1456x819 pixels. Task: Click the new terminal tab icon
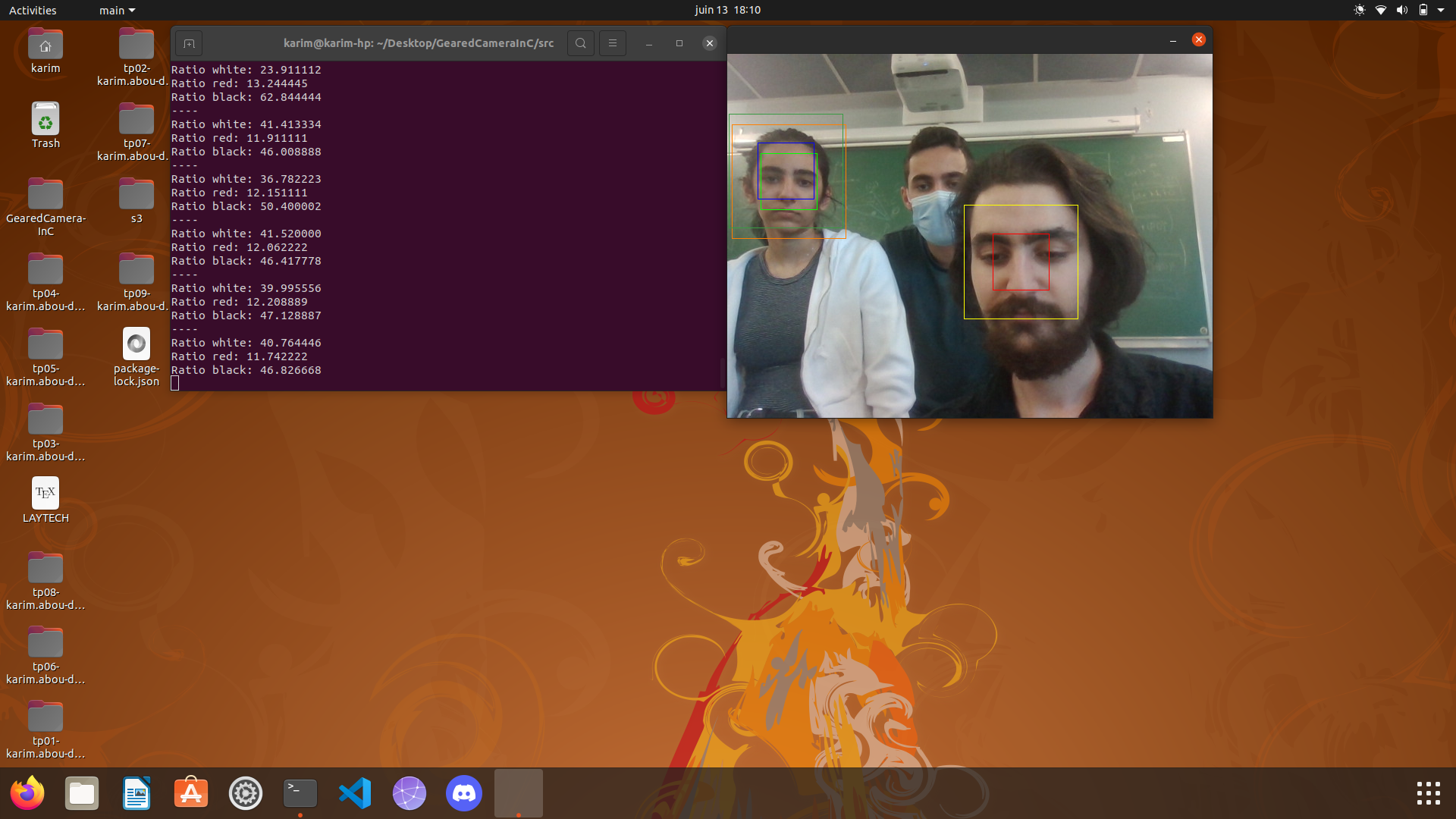click(x=190, y=43)
